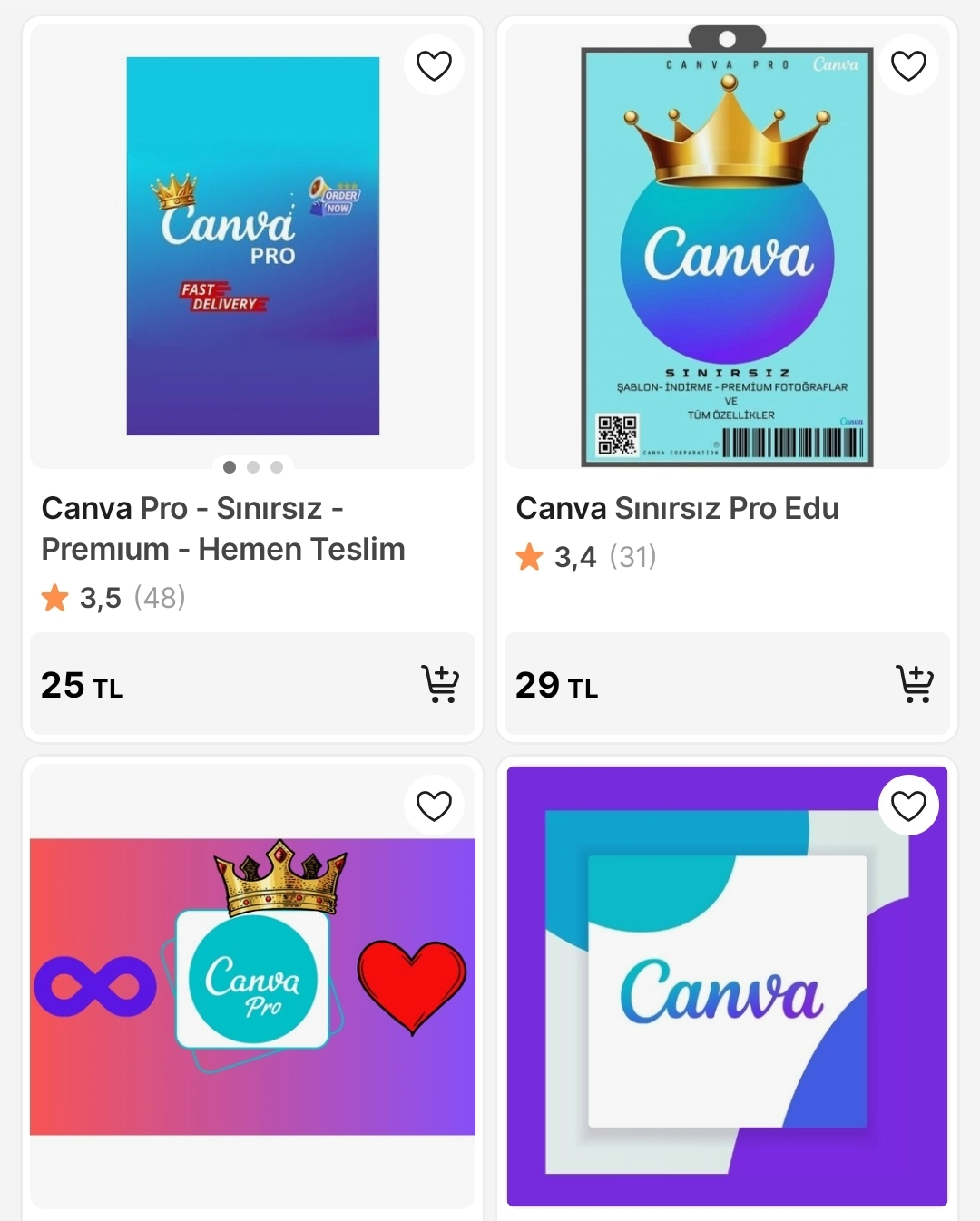This screenshot has width=980, height=1221.
Task: Toggle the heart on Canva Sınırsız Pro Edu
Action: pos(908,65)
